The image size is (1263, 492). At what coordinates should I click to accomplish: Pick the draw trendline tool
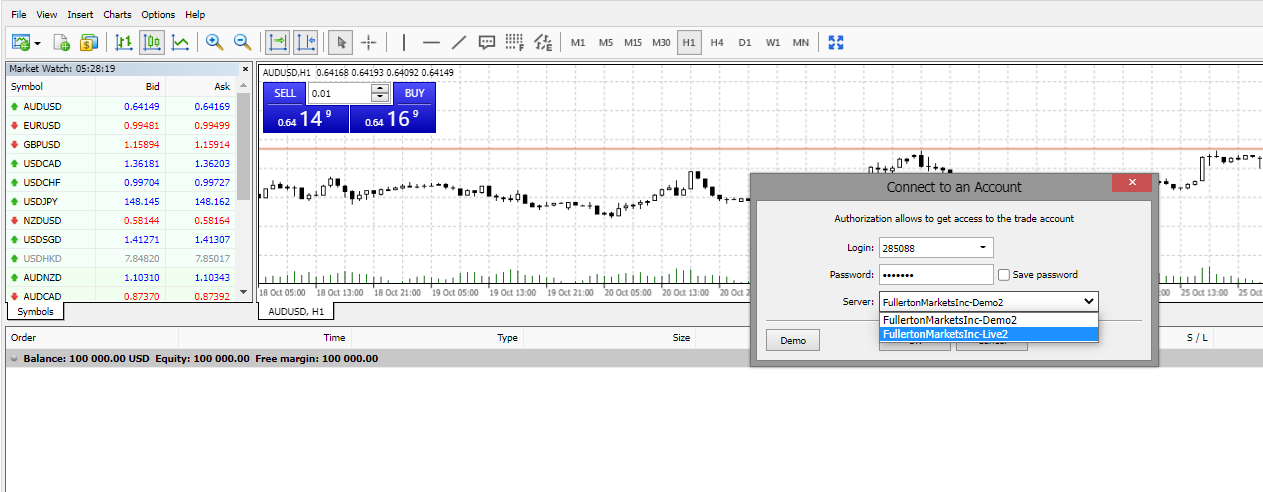(x=459, y=42)
